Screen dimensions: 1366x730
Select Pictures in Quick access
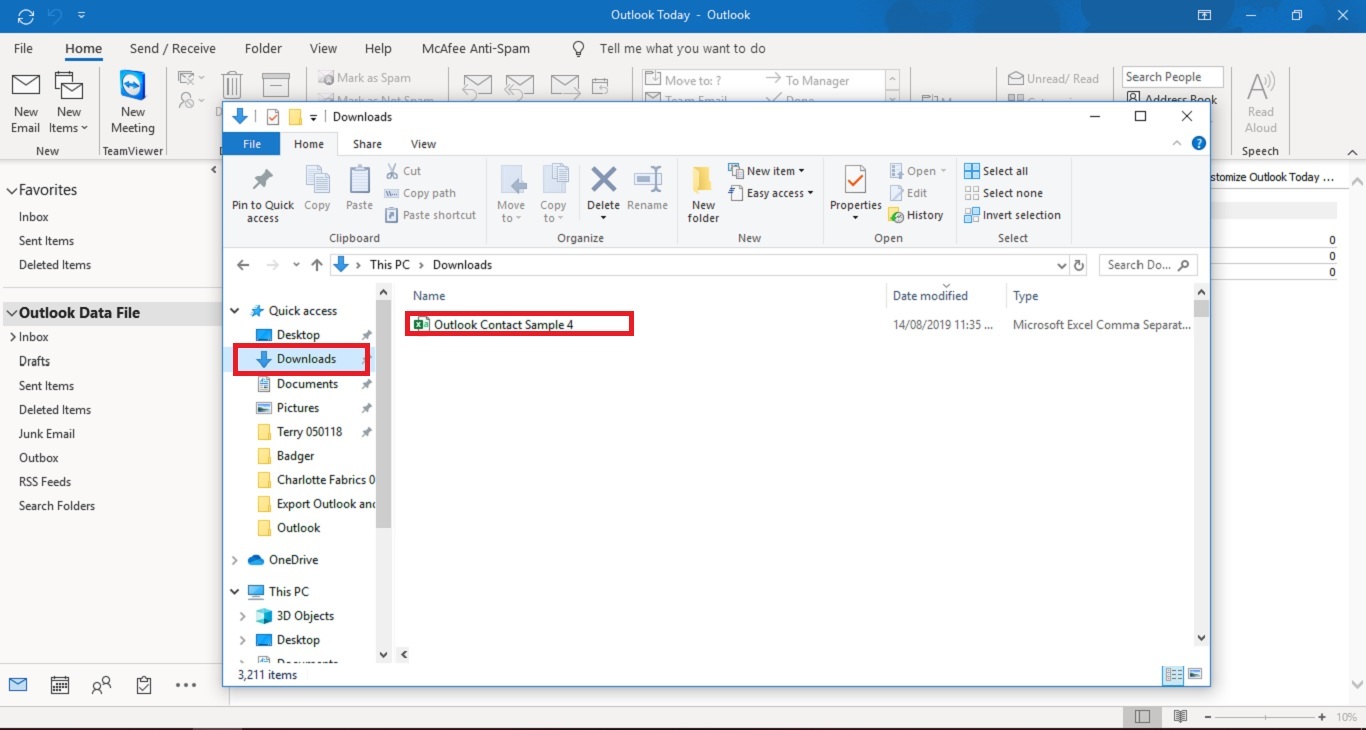pyautogui.click(x=298, y=408)
